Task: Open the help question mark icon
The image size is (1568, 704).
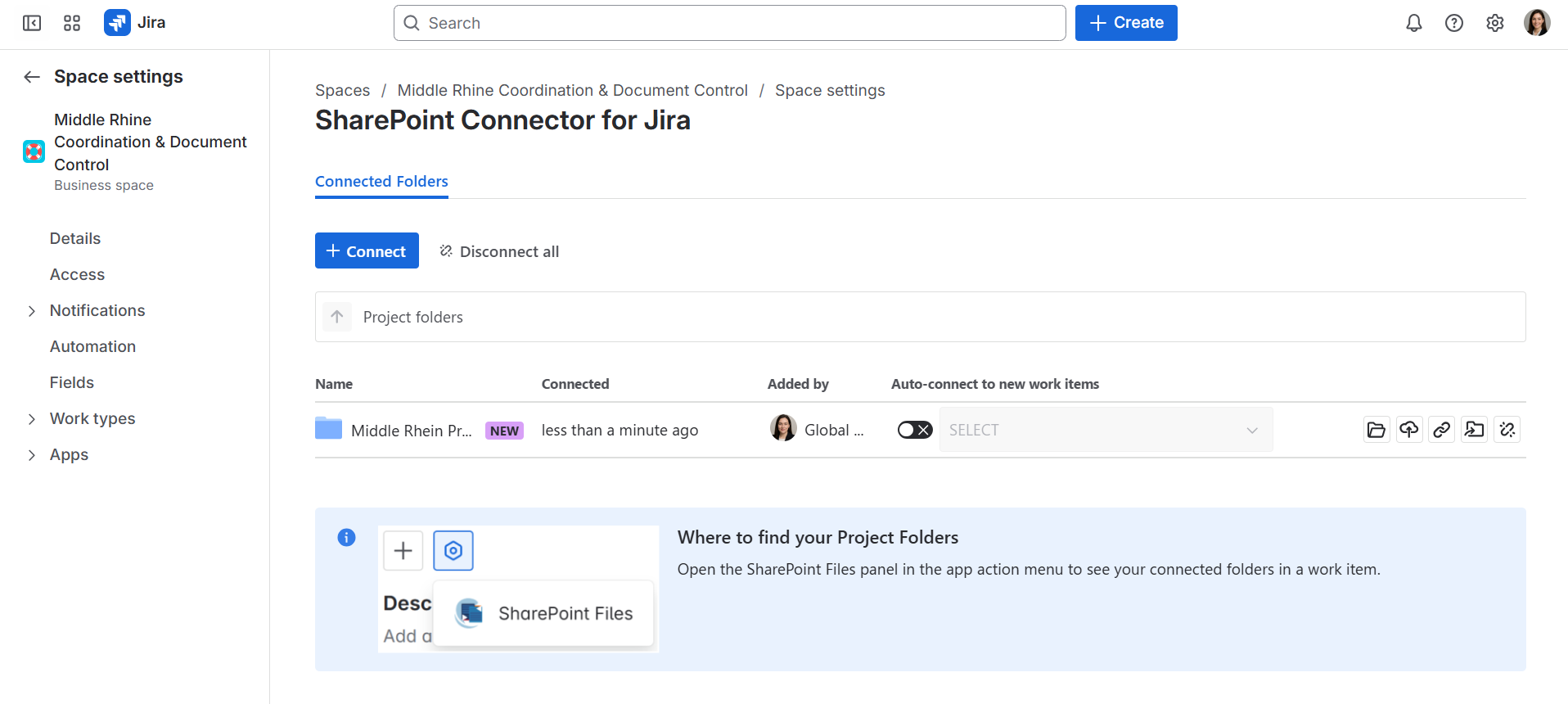Action: (x=1453, y=23)
